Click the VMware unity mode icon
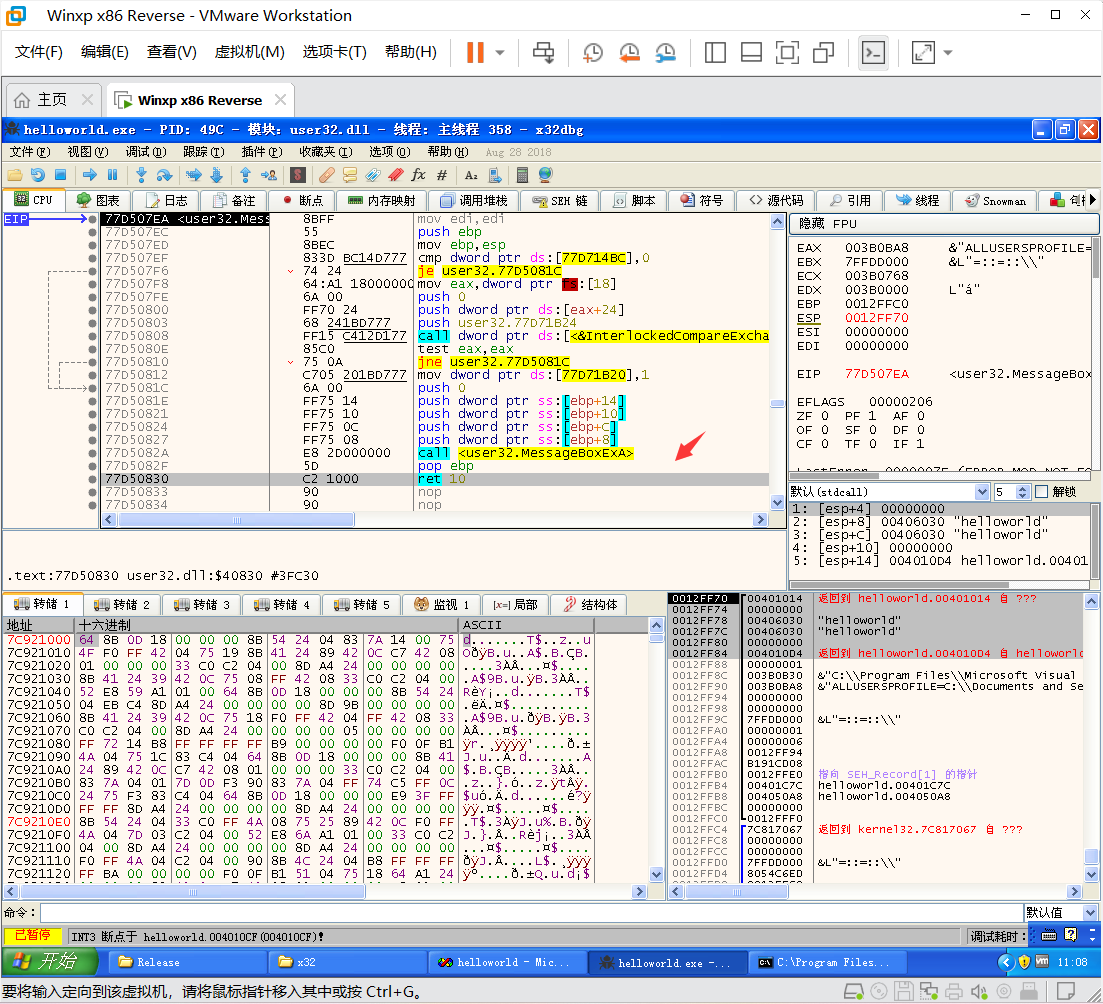This screenshot has width=1103, height=1004. pyautogui.click(x=823, y=52)
